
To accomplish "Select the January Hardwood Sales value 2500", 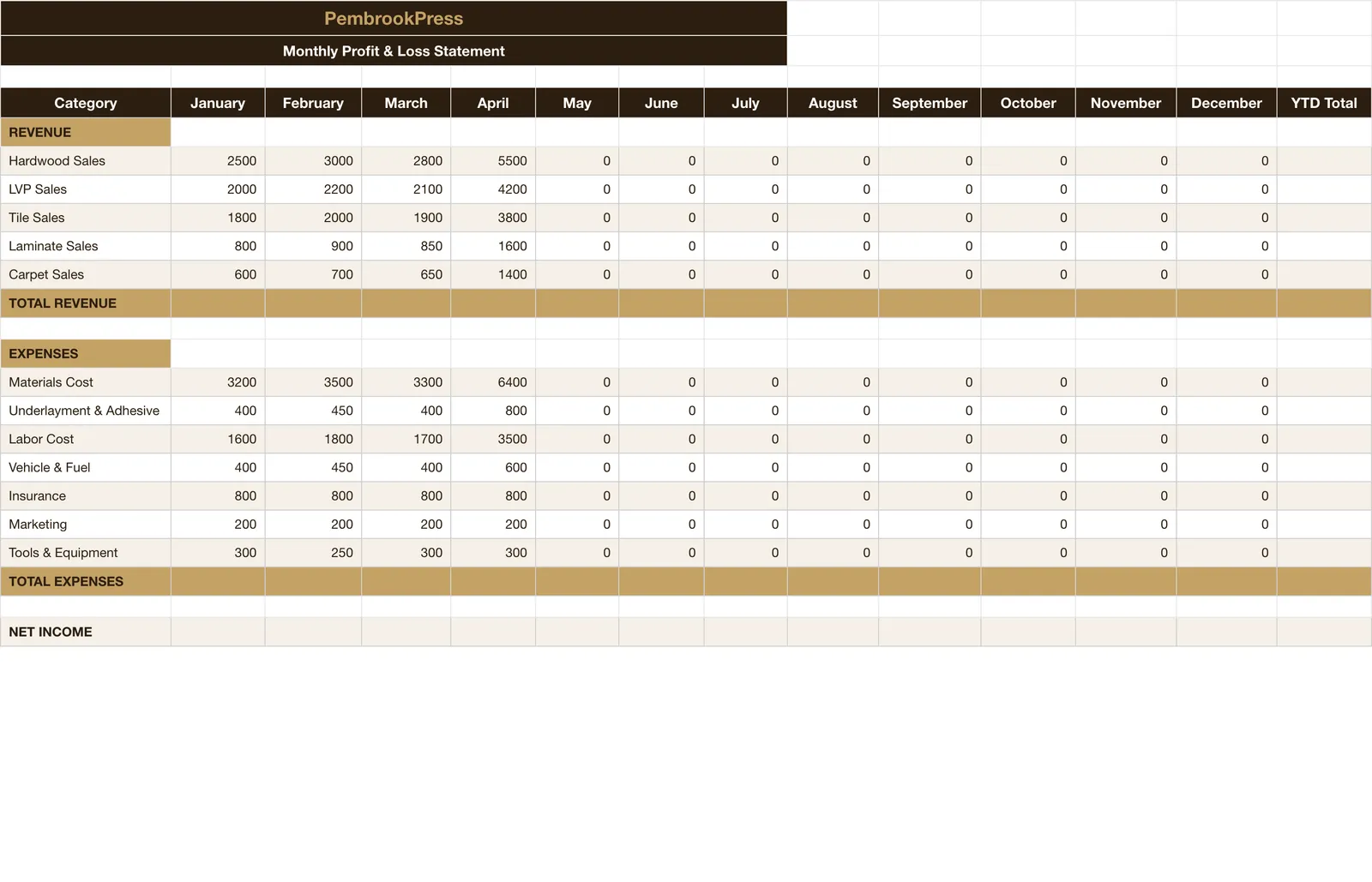I will tap(218, 161).
